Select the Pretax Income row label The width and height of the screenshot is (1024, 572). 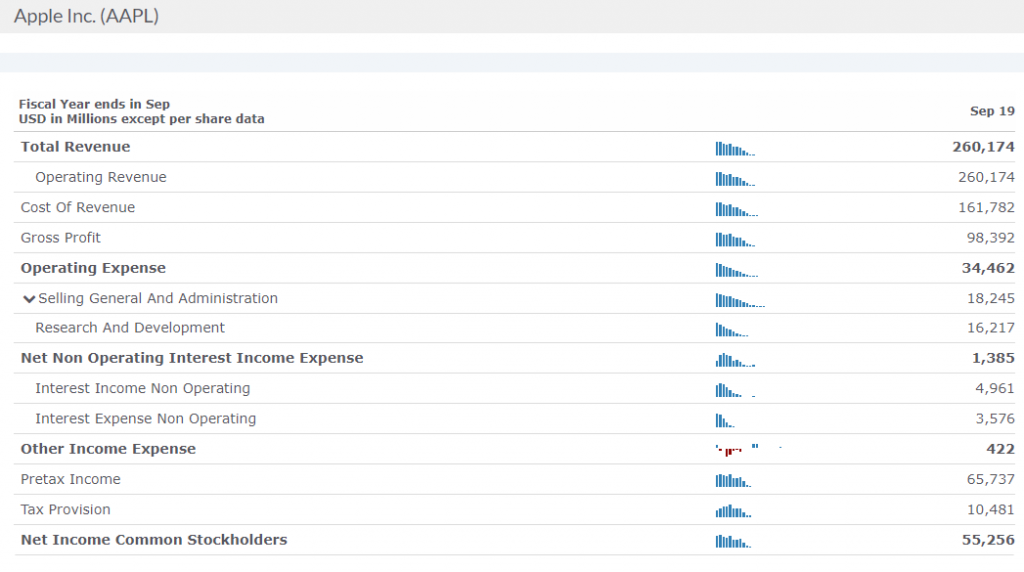point(71,479)
